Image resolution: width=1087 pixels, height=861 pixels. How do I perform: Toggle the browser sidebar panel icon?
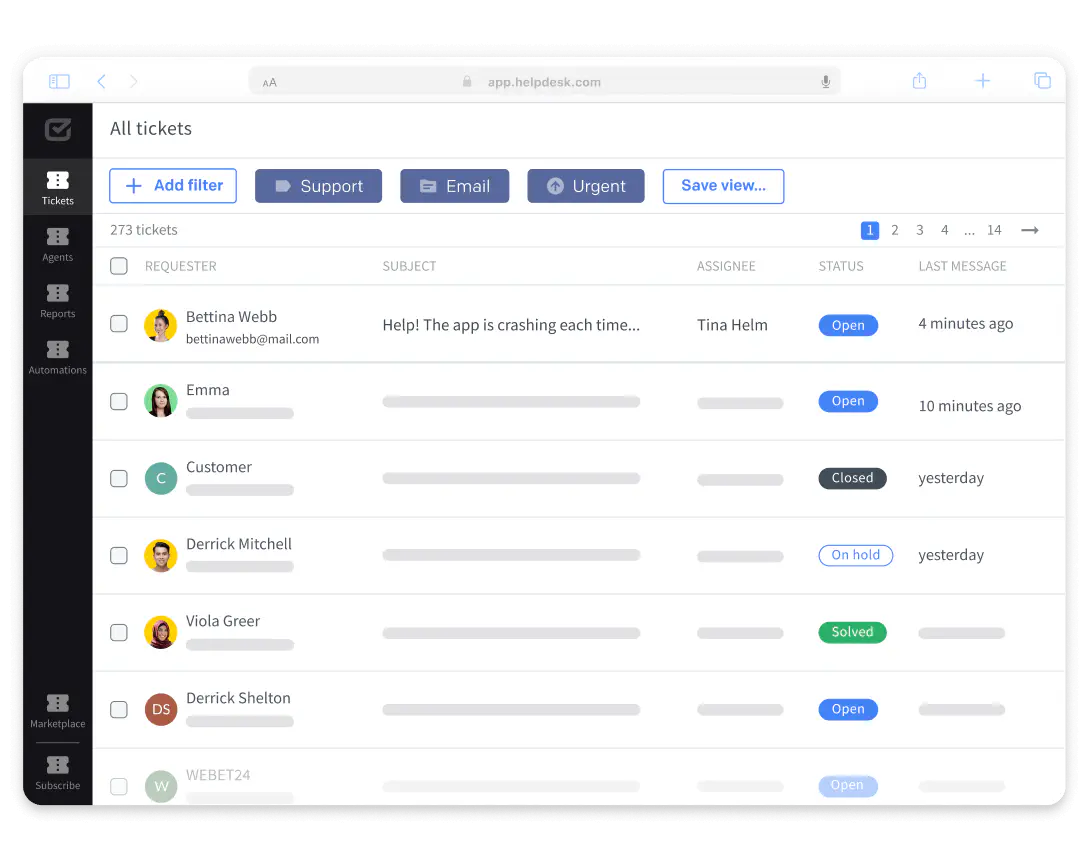click(x=60, y=82)
